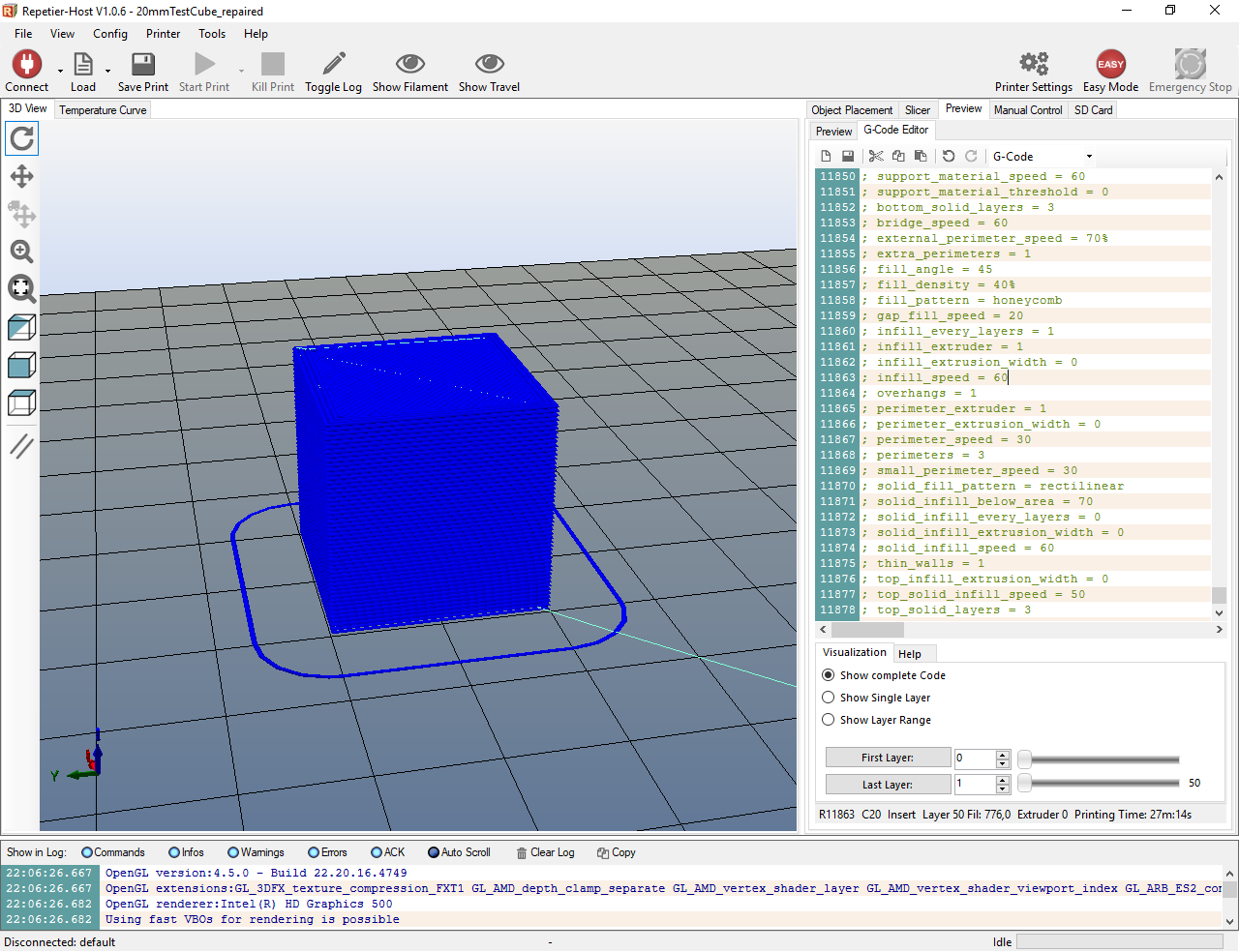
Task: Toggle the Commands log filter
Action: [87, 852]
